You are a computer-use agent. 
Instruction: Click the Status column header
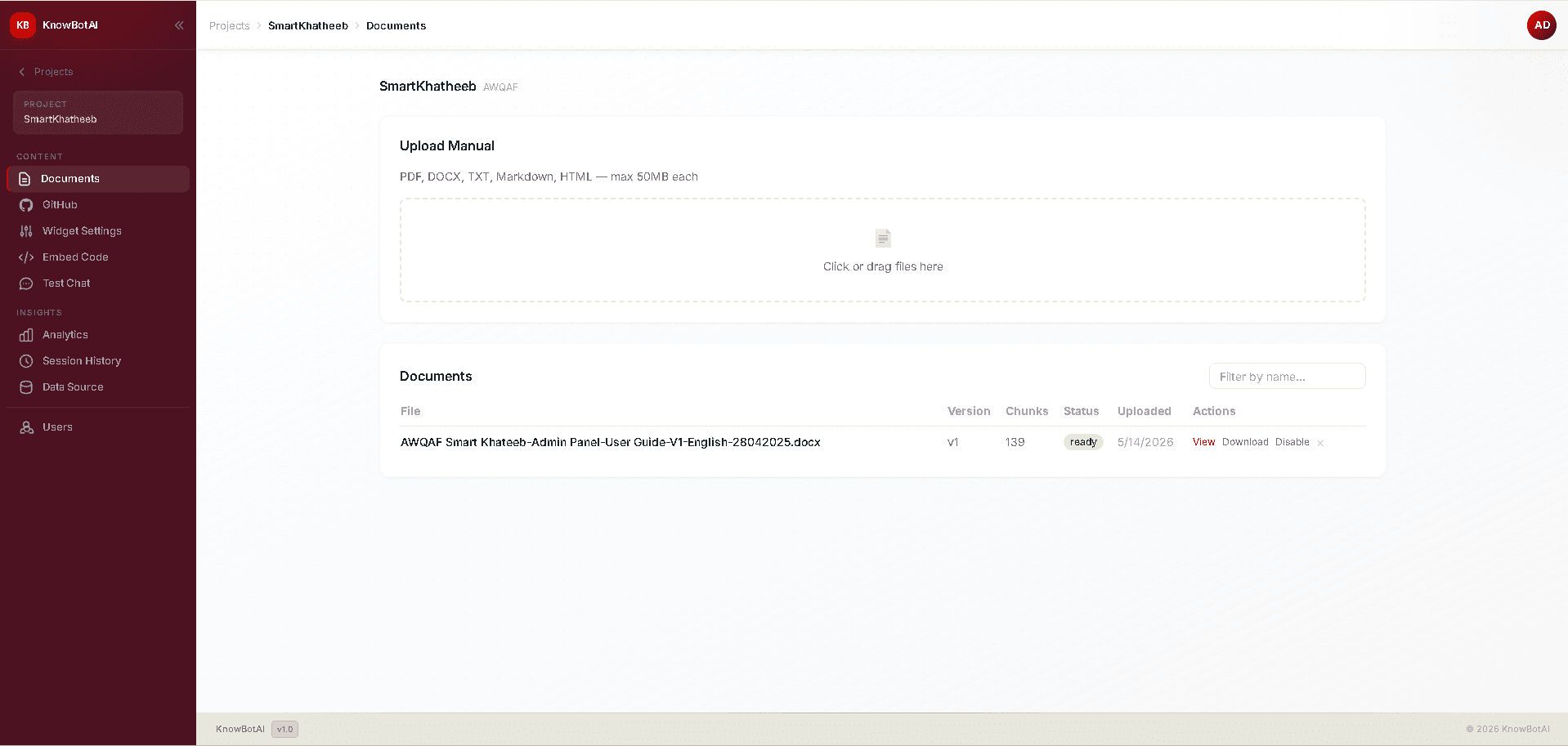[x=1081, y=411]
